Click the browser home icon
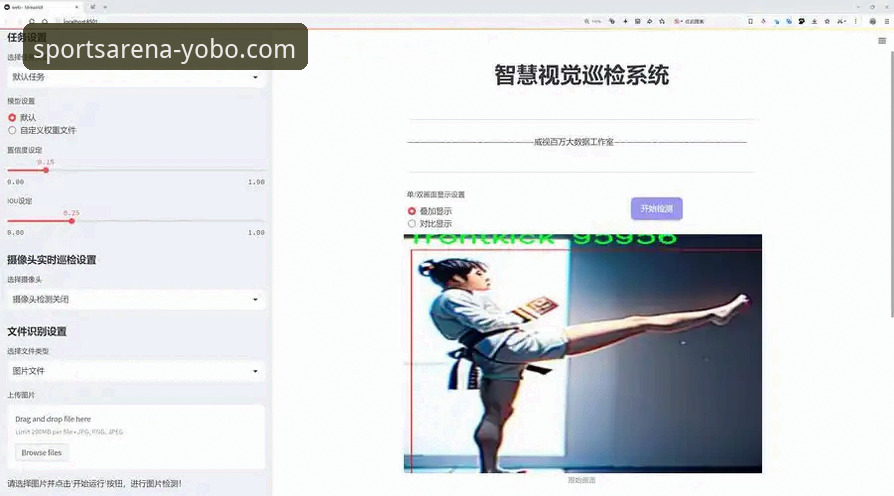The width and height of the screenshot is (894, 496). (44, 21)
